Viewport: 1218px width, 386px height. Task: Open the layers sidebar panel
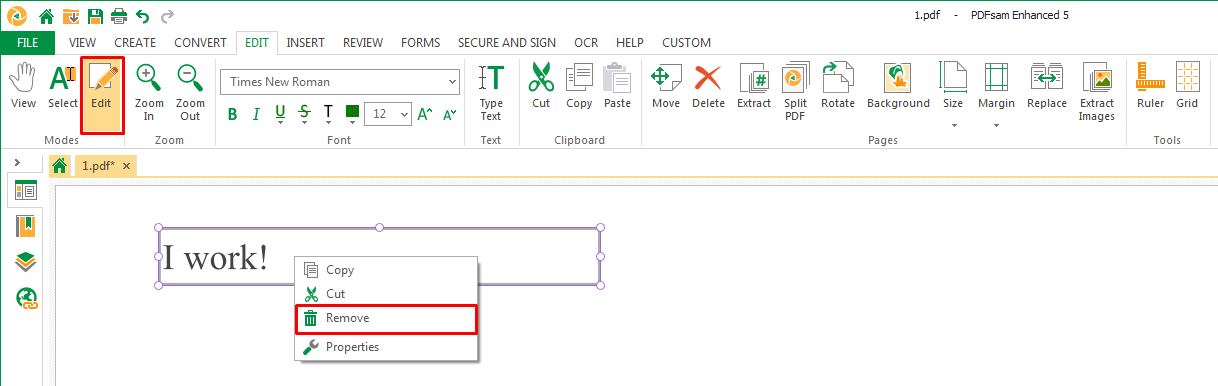tap(25, 261)
